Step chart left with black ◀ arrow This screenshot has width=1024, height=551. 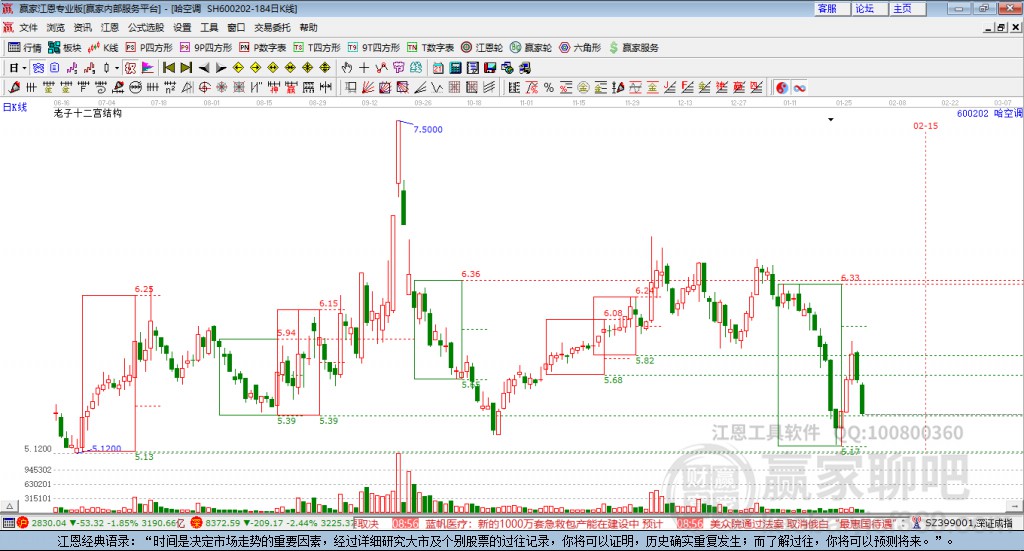click(204, 68)
